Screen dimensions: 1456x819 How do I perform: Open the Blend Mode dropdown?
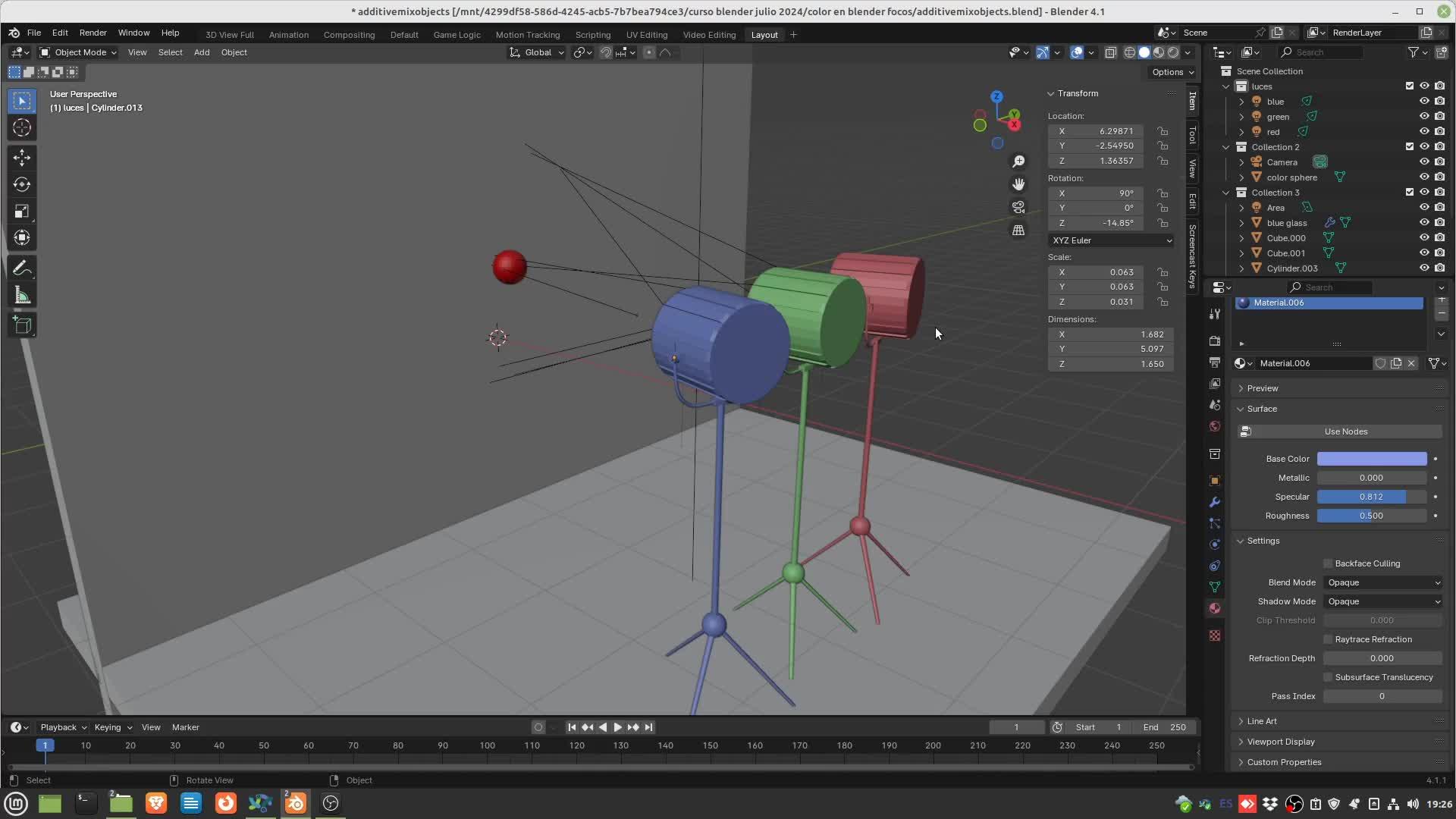click(1383, 582)
